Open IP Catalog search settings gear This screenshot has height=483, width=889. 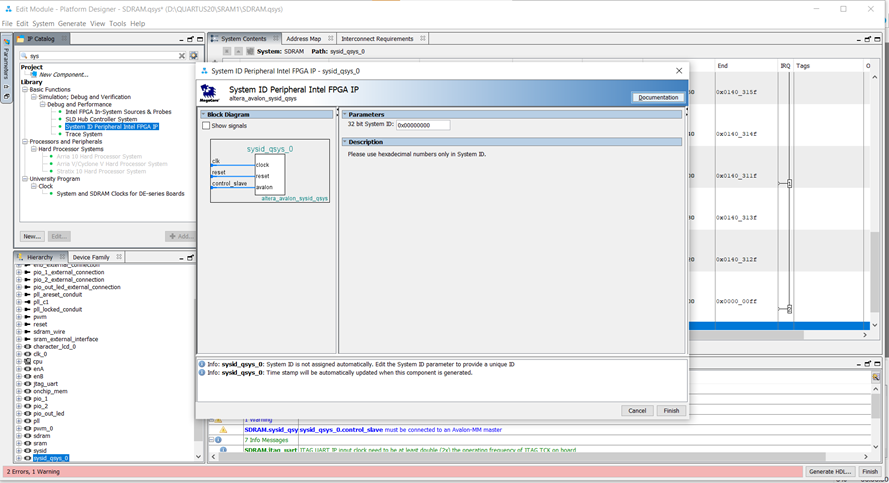coord(193,56)
